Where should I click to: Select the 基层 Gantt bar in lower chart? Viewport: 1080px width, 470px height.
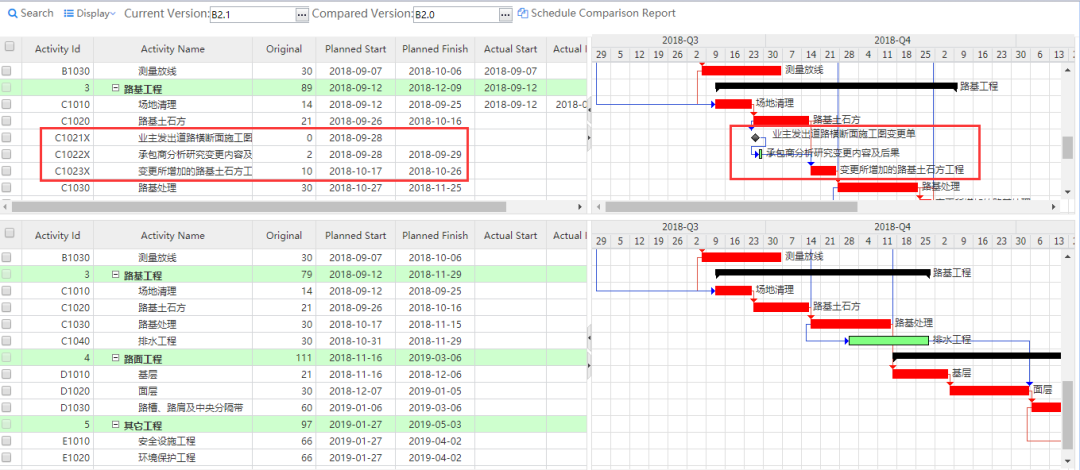tap(920, 374)
